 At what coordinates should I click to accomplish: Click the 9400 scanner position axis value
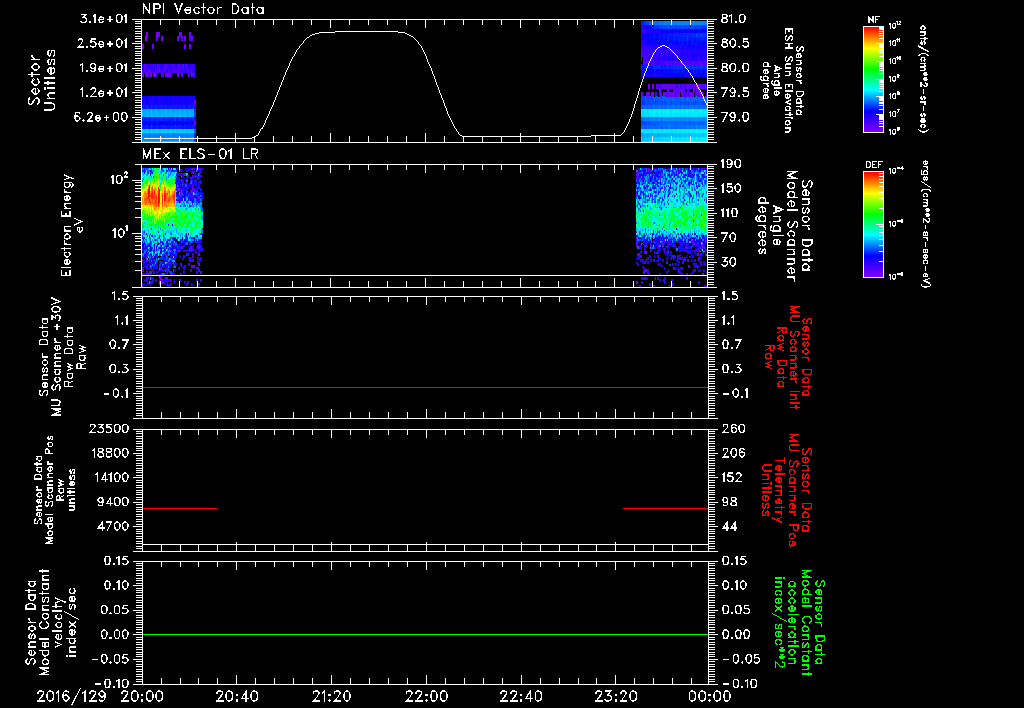coord(112,502)
